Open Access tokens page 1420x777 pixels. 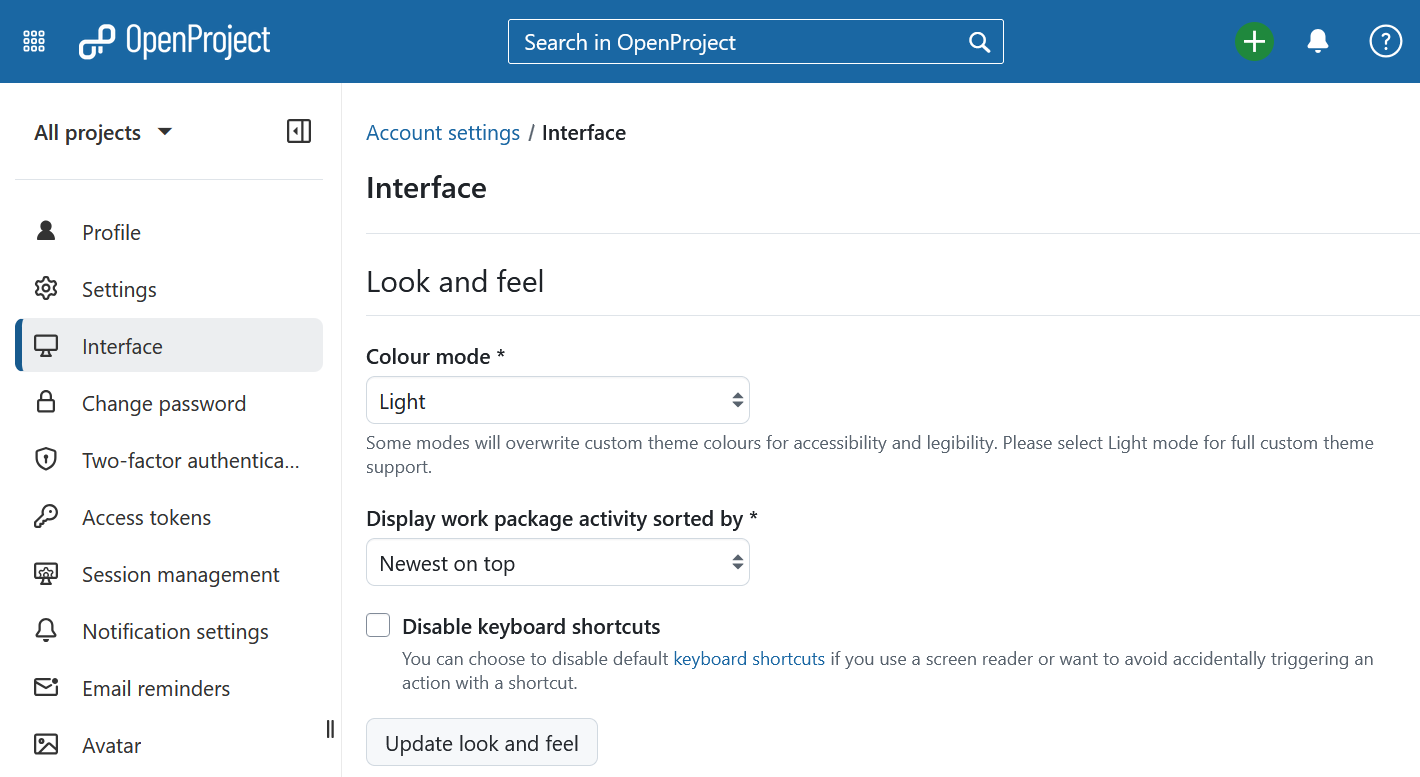(x=169, y=517)
